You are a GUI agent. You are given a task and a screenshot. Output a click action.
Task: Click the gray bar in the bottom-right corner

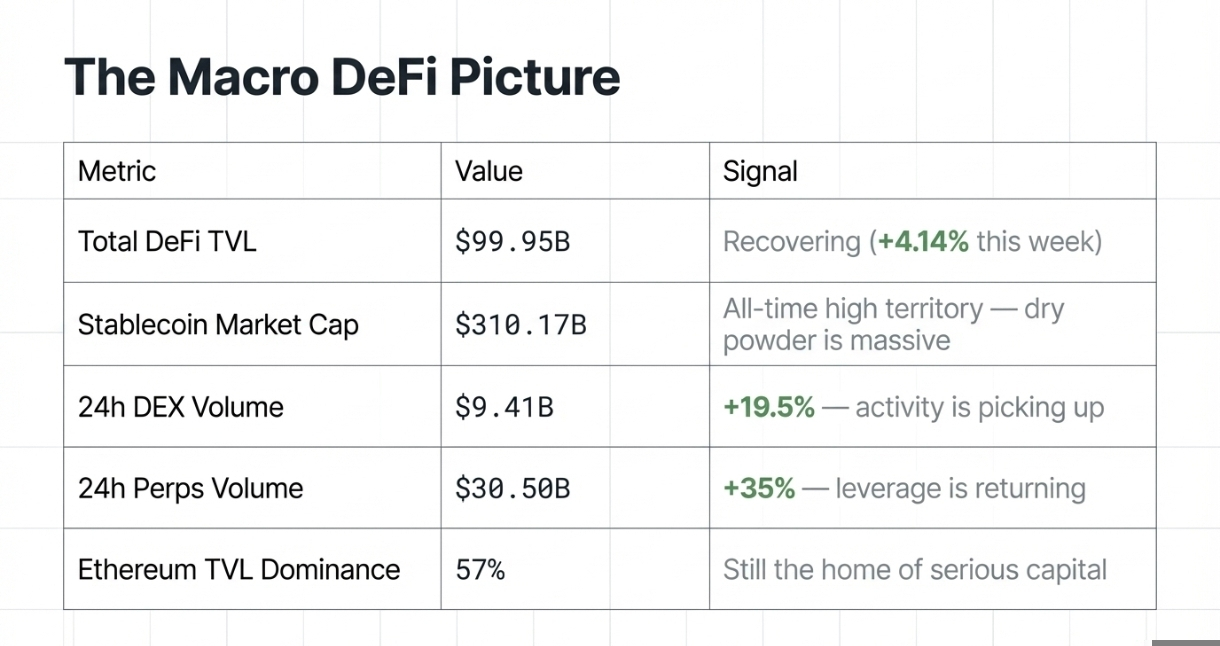1185,642
